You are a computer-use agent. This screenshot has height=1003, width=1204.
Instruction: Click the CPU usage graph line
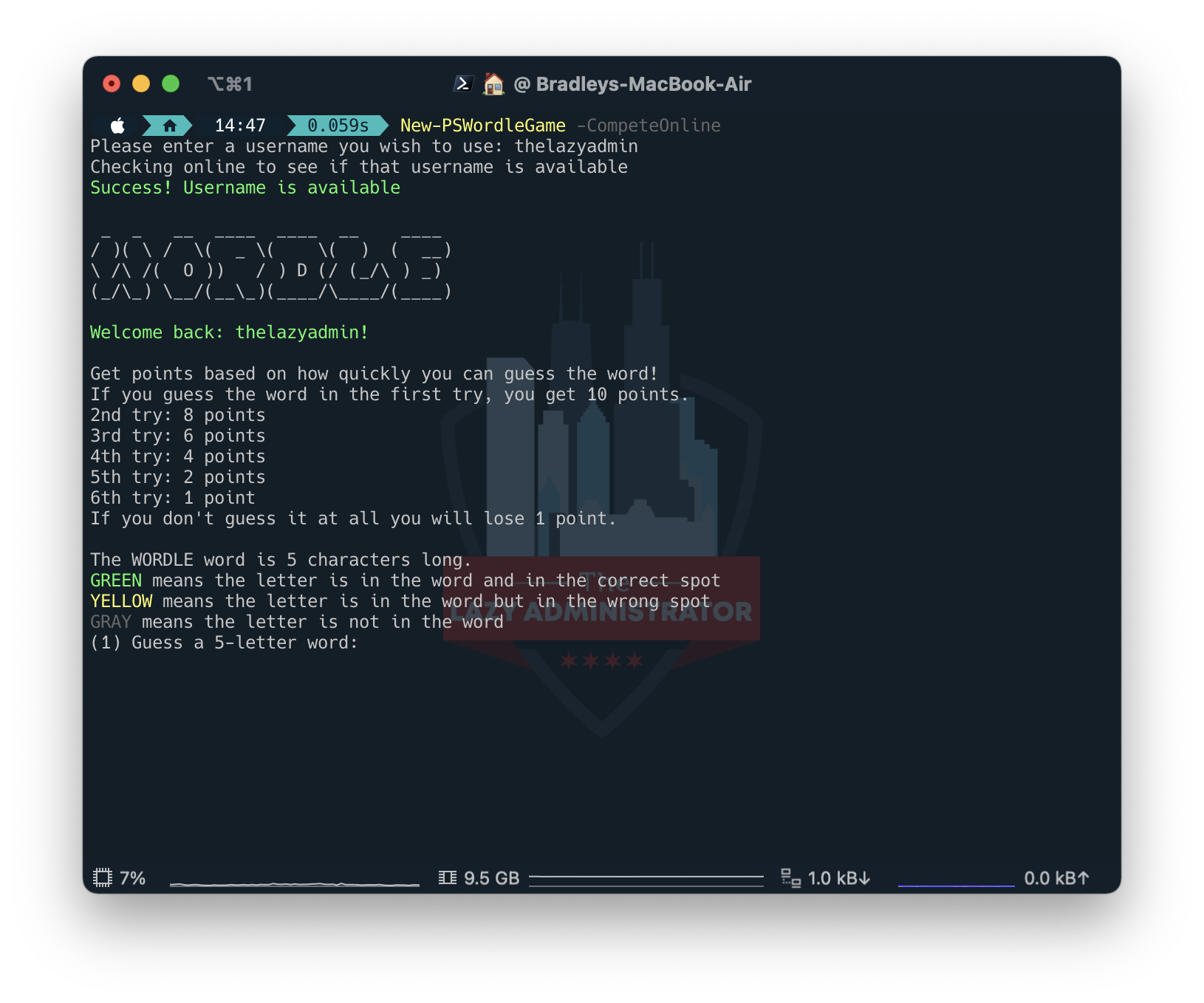(294, 883)
